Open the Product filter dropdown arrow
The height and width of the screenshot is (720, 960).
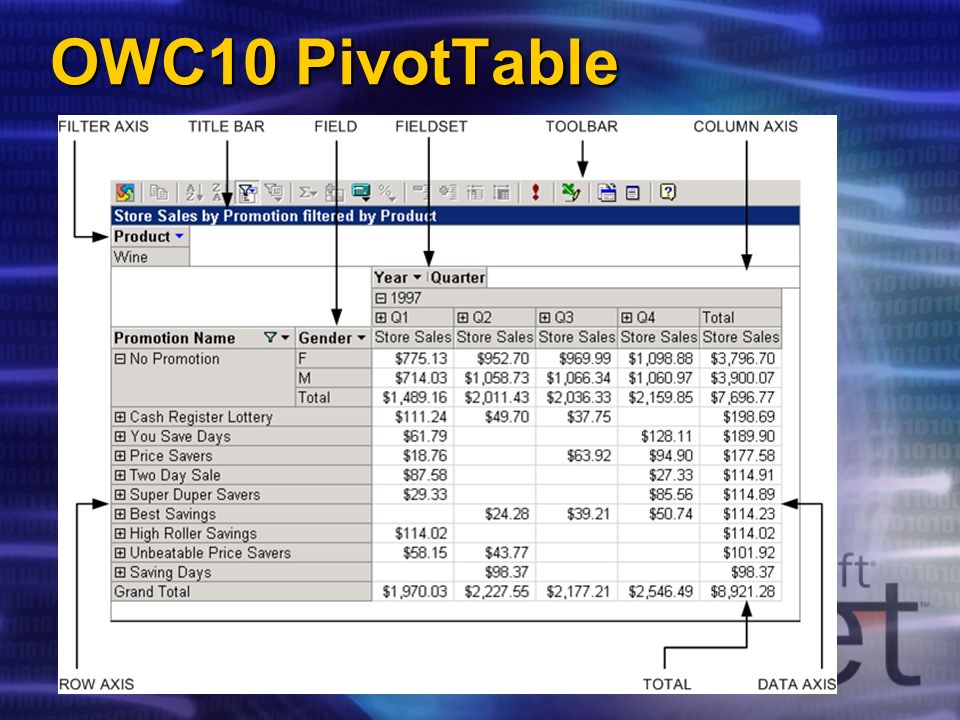tap(179, 236)
